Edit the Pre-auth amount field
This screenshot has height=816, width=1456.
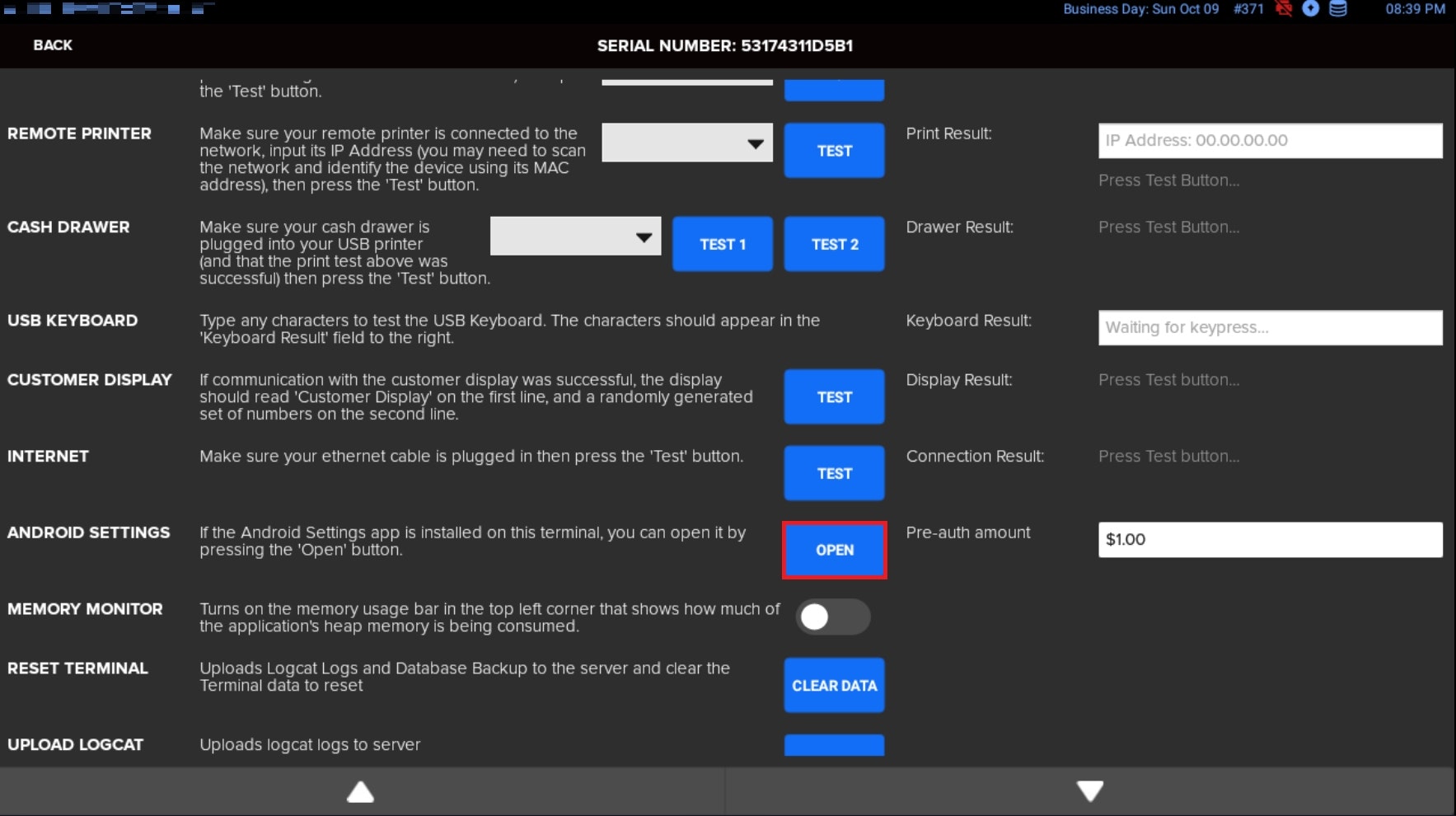(1271, 540)
